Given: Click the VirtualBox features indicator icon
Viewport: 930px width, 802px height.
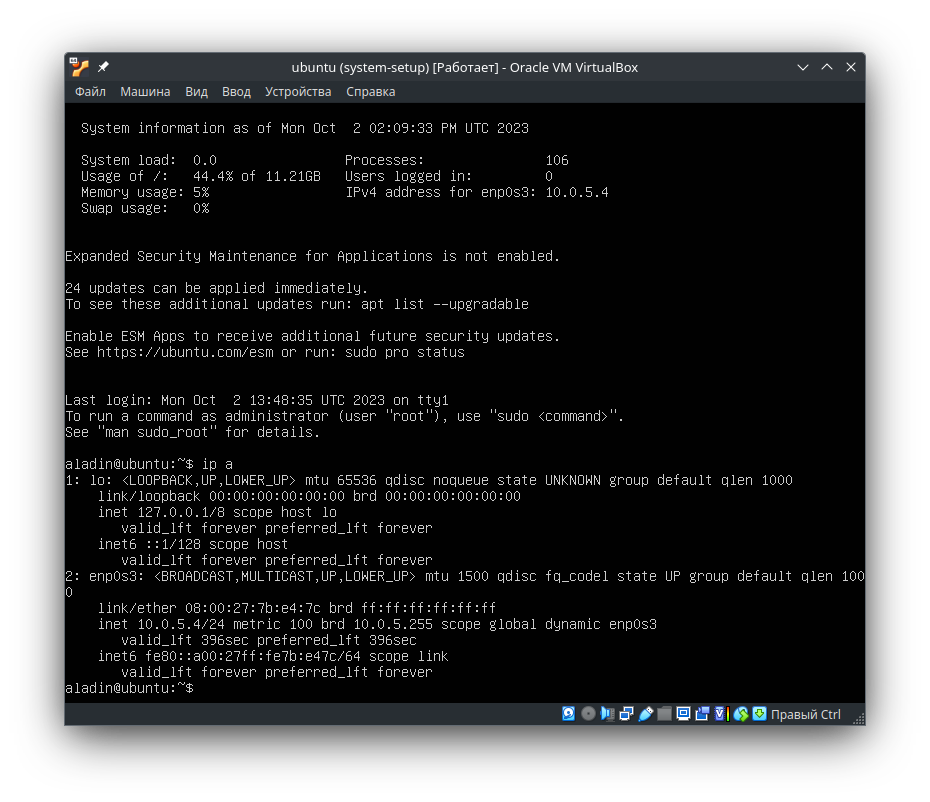Looking at the screenshot, I should click(719, 714).
